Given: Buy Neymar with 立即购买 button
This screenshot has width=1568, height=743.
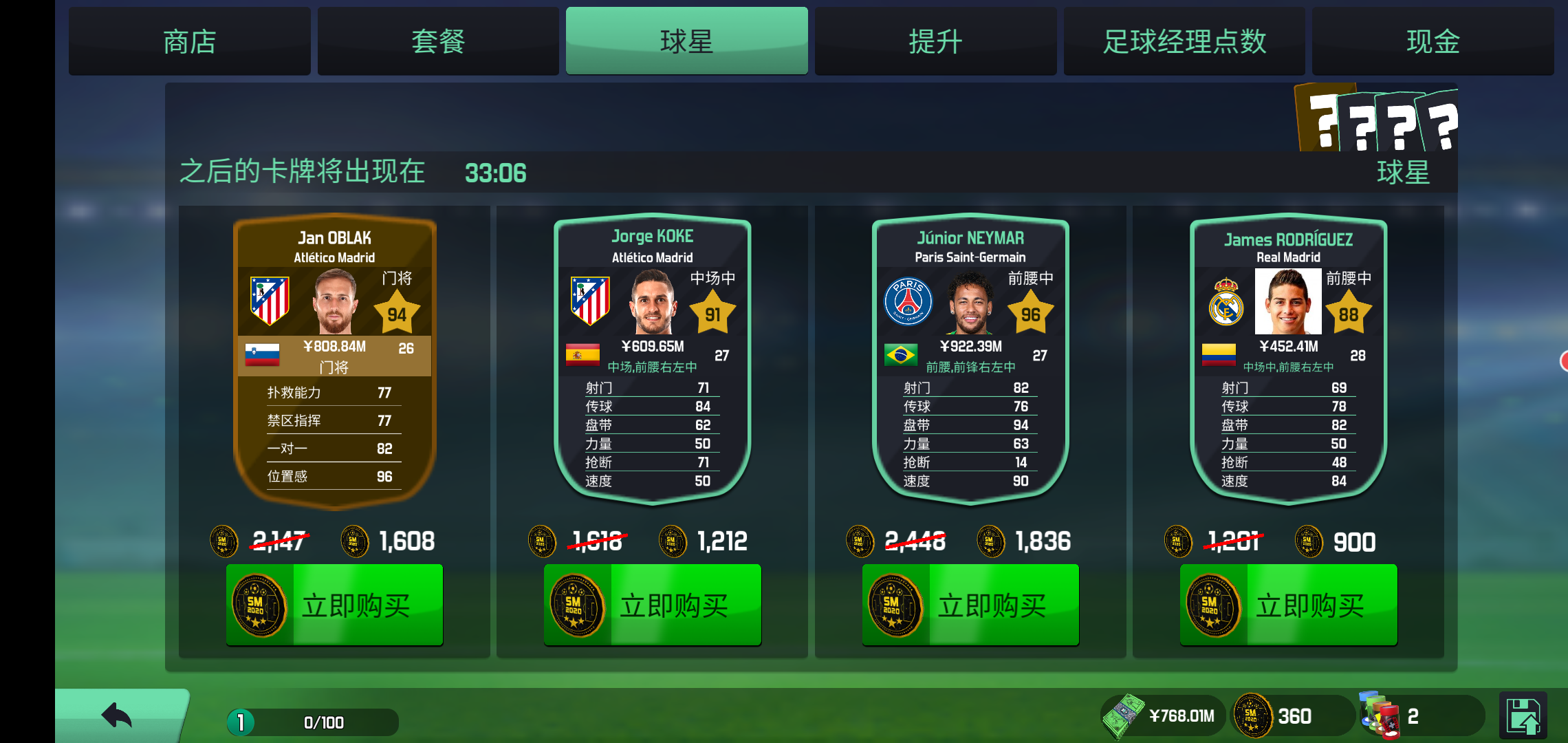Looking at the screenshot, I should [970, 605].
